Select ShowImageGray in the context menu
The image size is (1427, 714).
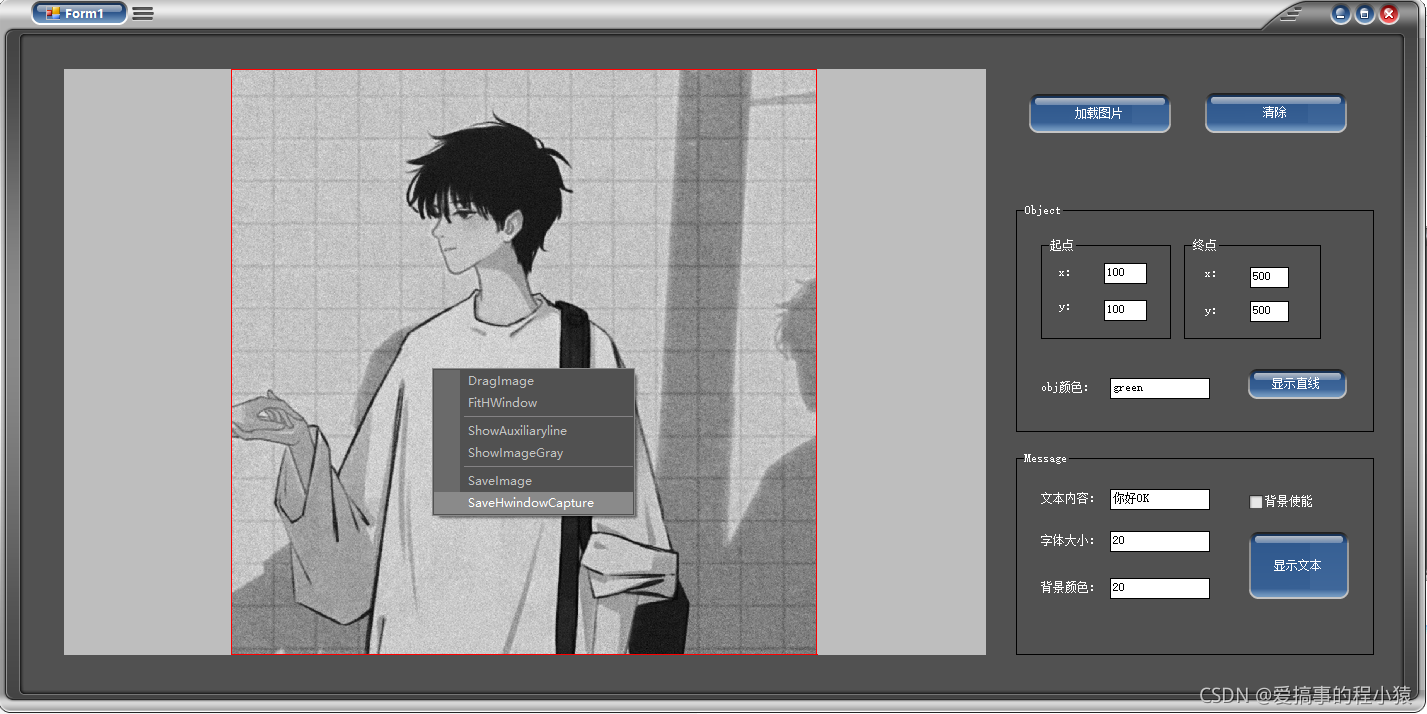pyautogui.click(x=533, y=453)
